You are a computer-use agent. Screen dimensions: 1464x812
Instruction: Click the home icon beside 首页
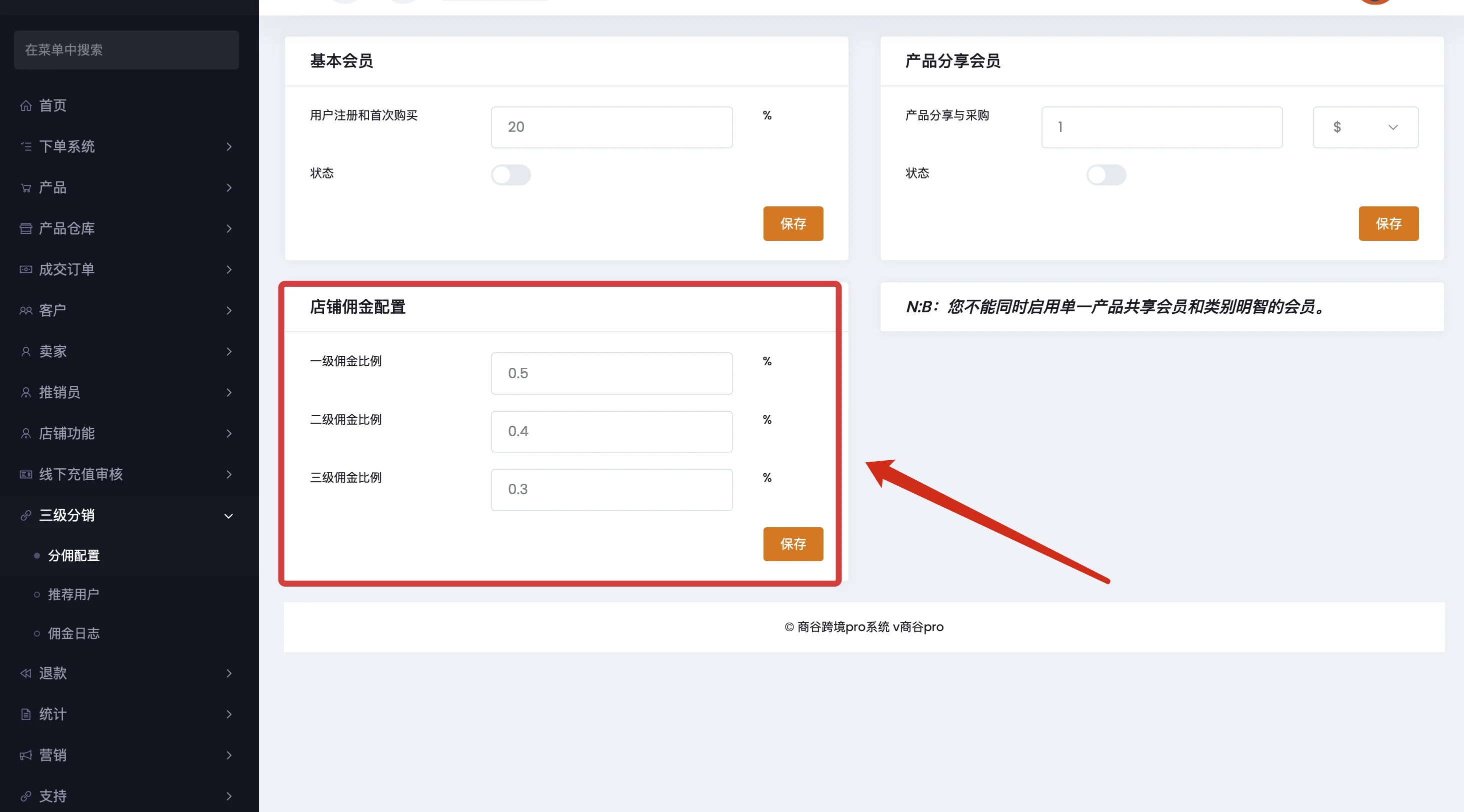click(x=25, y=105)
